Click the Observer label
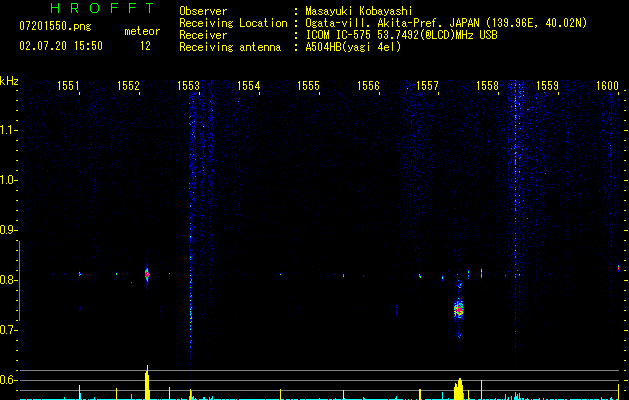Viewport: 629px width, 400px height. [x=203, y=11]
